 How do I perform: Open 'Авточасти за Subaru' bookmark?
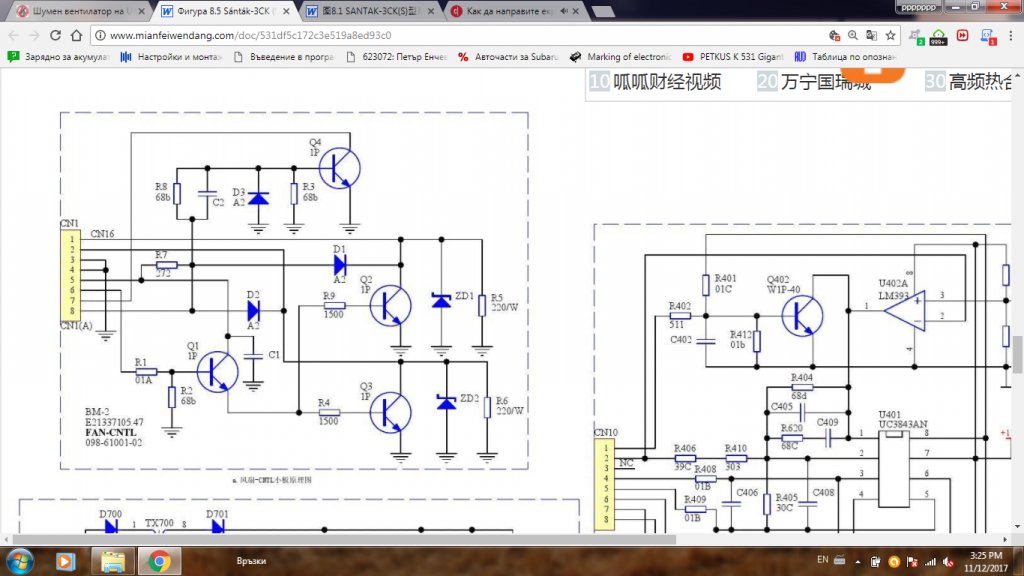pyautogui.click(x=508, y=57)
